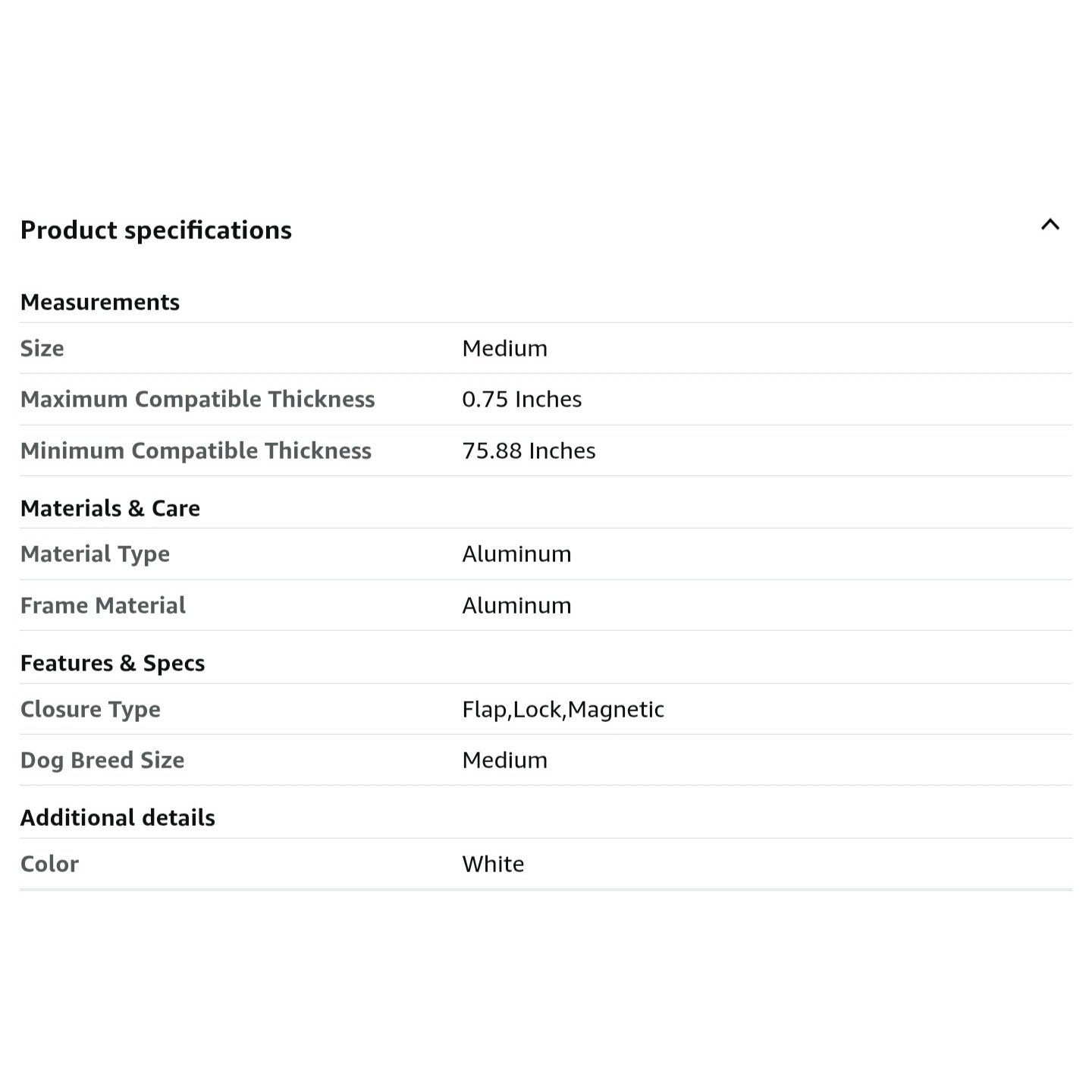
Task: Select the Closure Type label
Action: pos(90,709)
